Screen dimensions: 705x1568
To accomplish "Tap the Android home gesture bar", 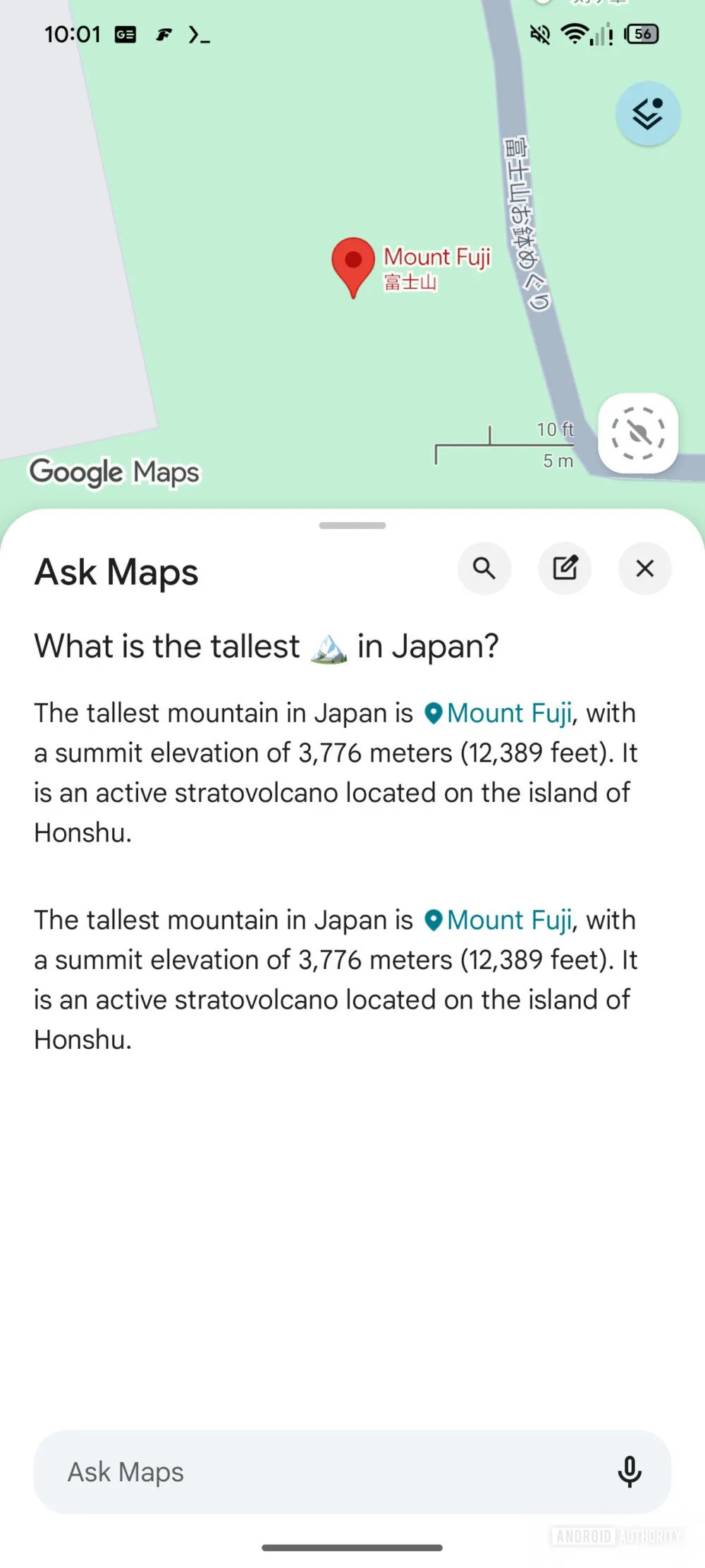I will click(x=352, y=1548).
